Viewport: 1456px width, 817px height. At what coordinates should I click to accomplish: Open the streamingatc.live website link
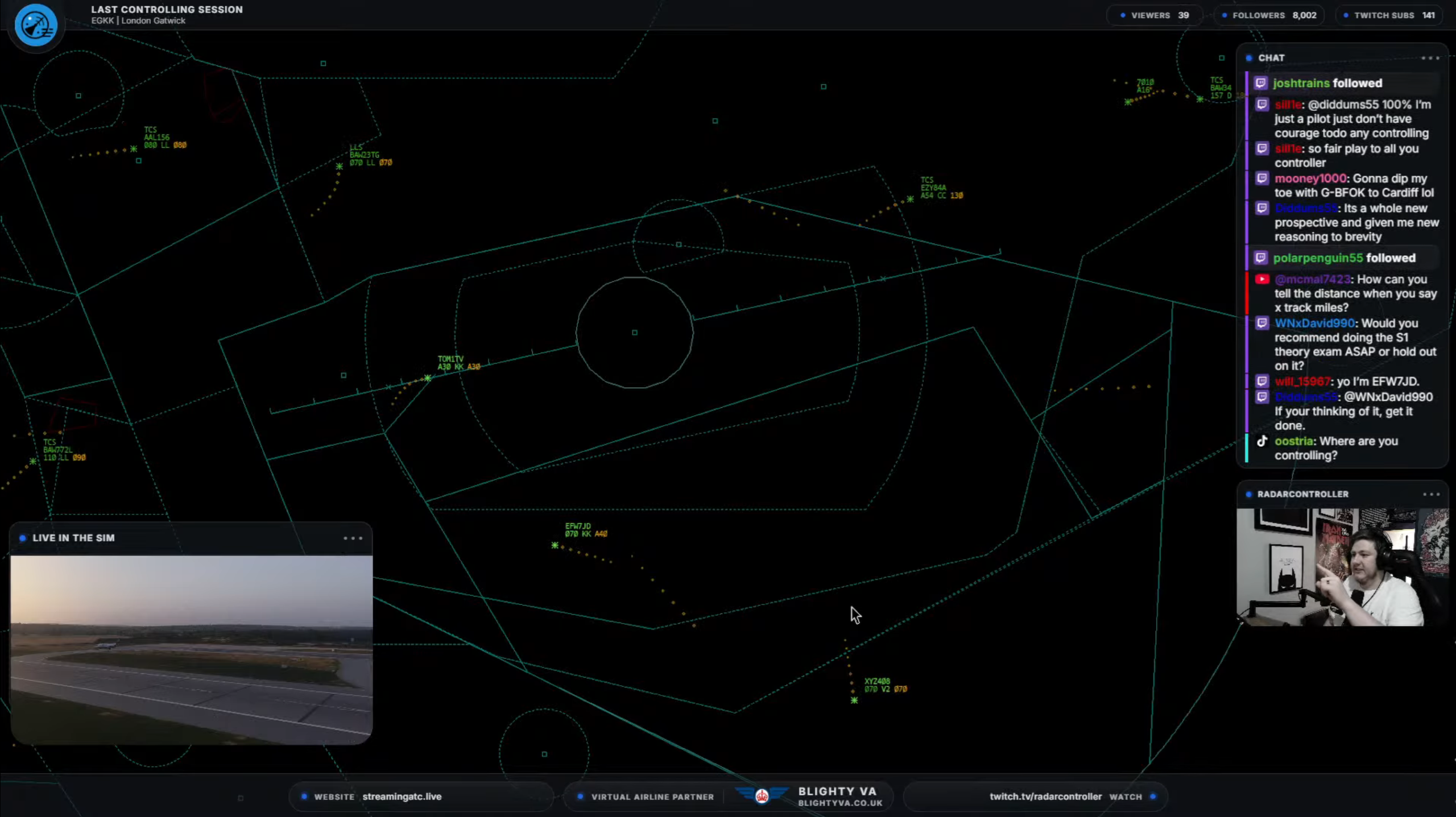(402, 797)
